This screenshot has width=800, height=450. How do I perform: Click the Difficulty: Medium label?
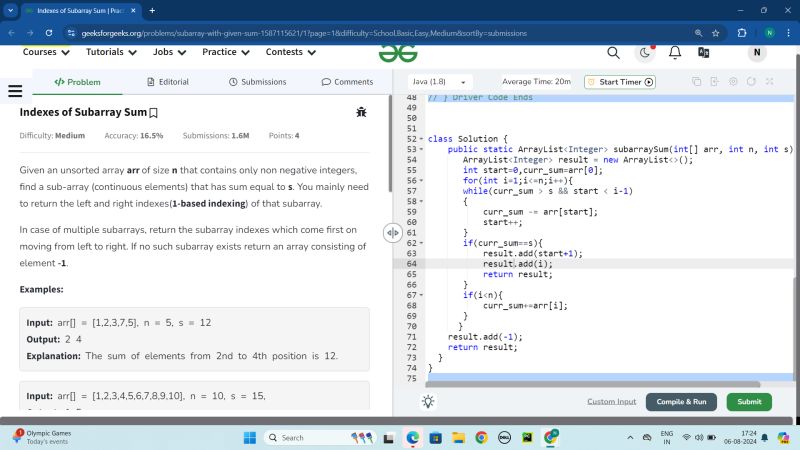(x=52, y=136)
